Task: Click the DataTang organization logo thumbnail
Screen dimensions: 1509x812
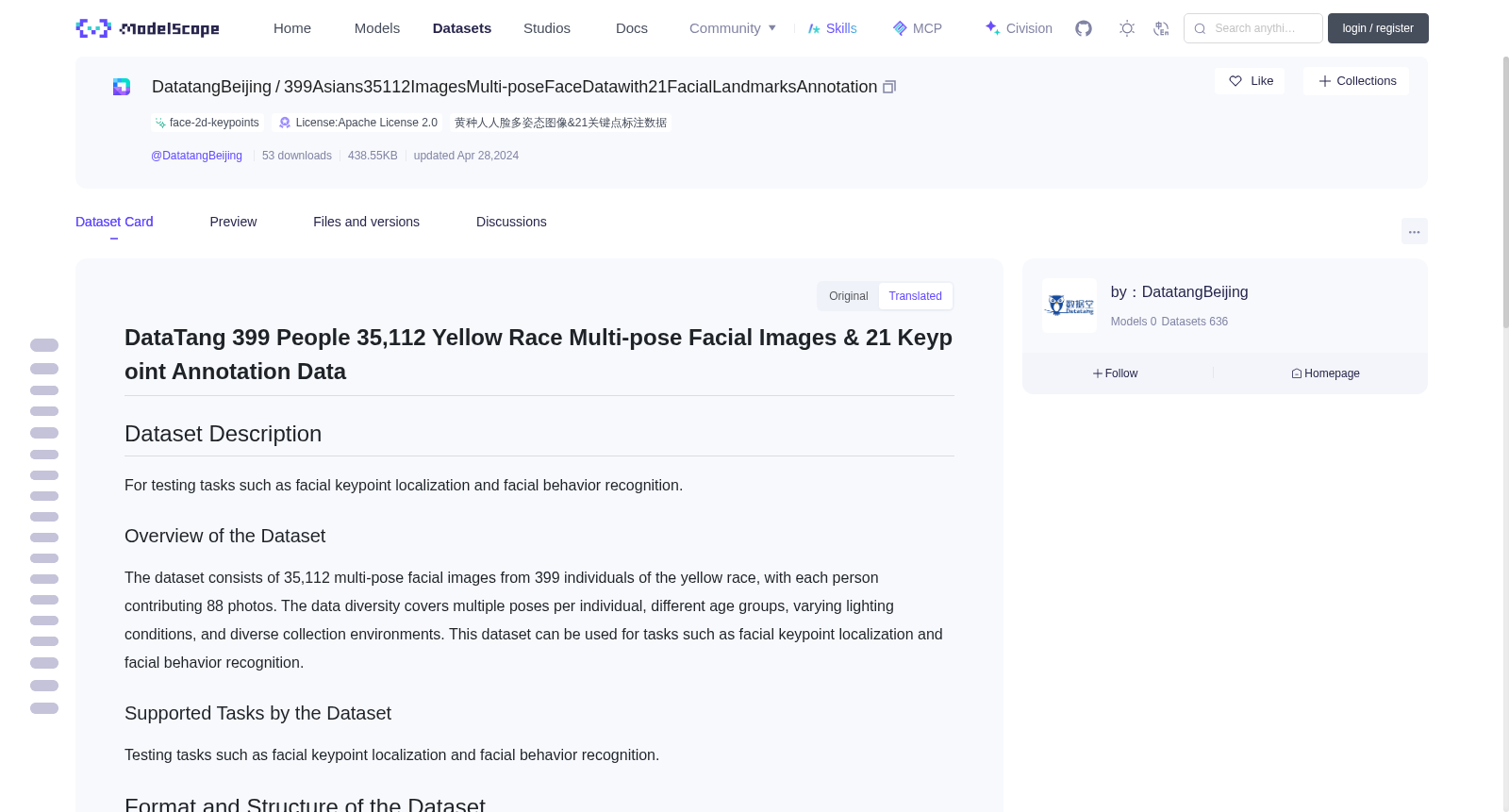Action: click(x=1070, y=306)
